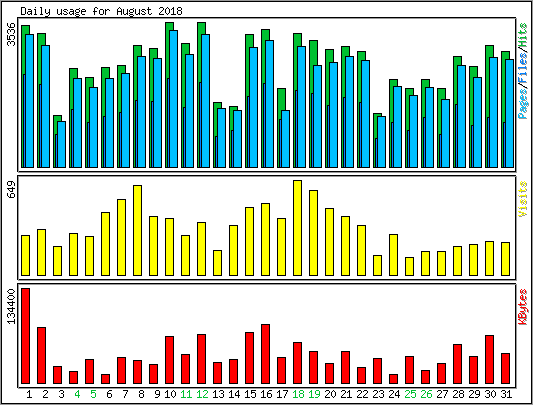Viewport: 533px width, 405px height.
Task: Click the light blue Files bar for day 23
Action: [x=382, y=142]
